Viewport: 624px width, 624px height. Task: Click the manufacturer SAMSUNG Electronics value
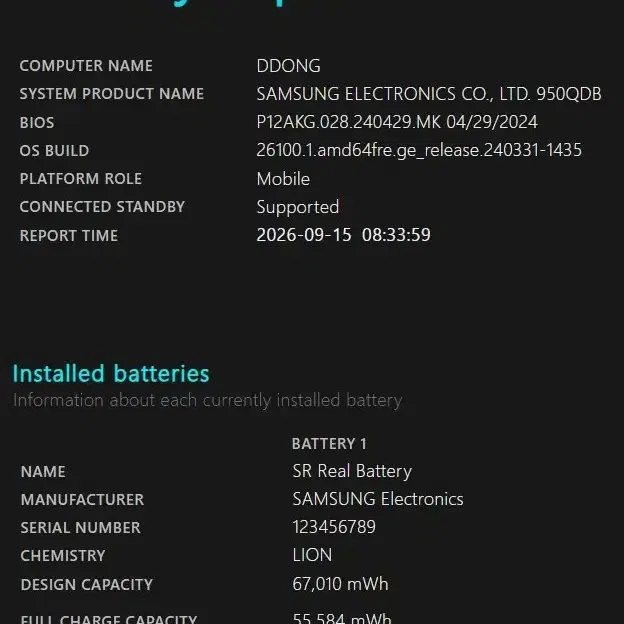pos(378,499)
